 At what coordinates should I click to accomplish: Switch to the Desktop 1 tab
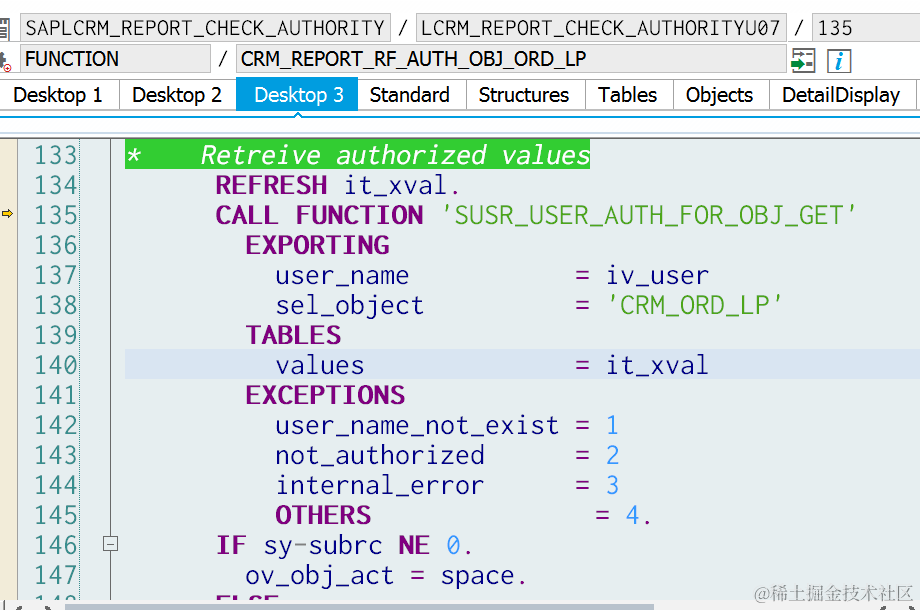point(58,94)
